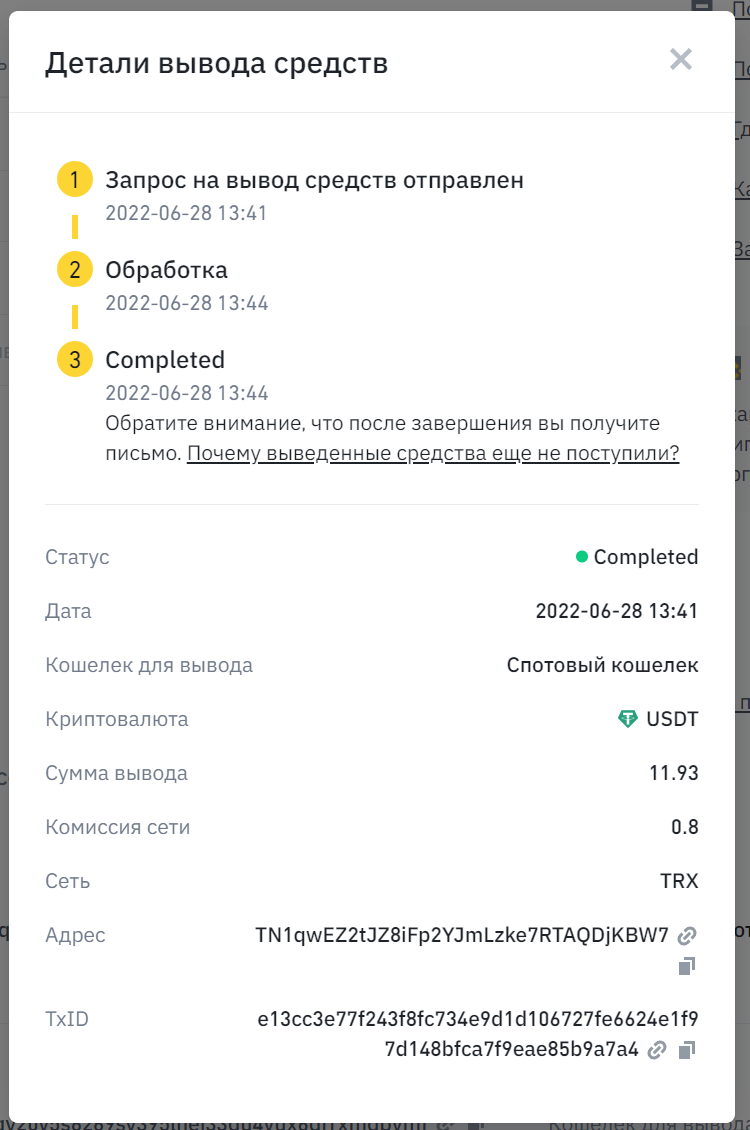The image size is (750, 1130).
Task: Click the 0.8 network fee value
Action: click(684, 827)
